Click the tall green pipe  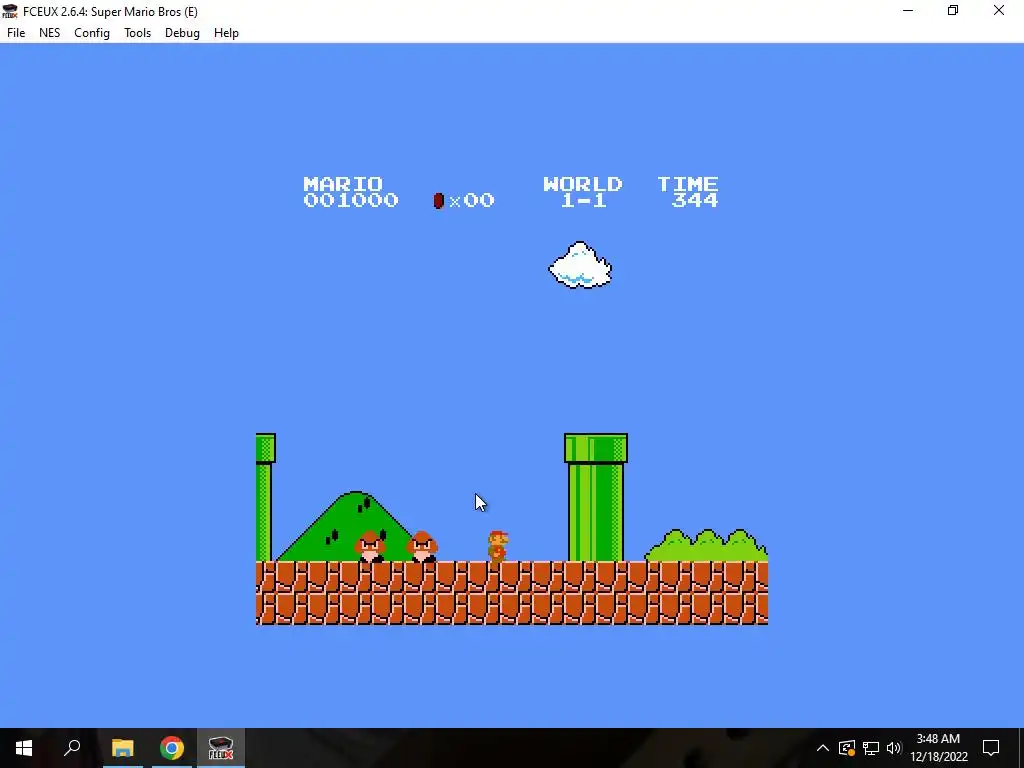[x=596, y=497]
